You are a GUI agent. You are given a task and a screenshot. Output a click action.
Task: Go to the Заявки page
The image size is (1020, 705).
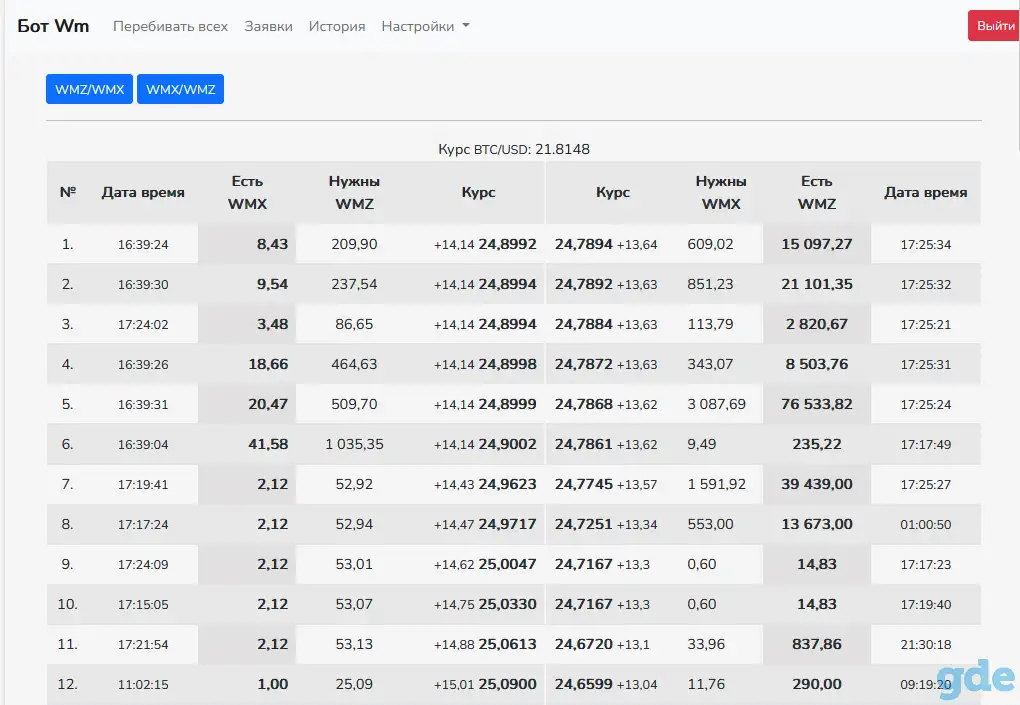point(268,26)
